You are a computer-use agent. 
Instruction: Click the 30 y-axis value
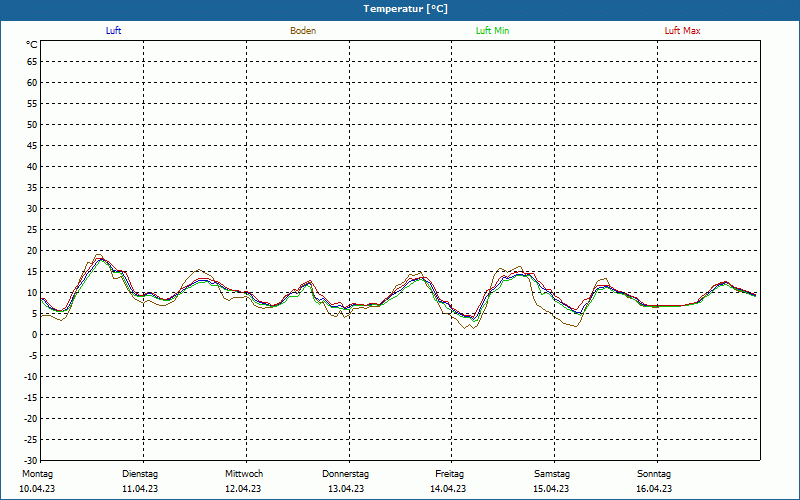[x=32, y=209]
